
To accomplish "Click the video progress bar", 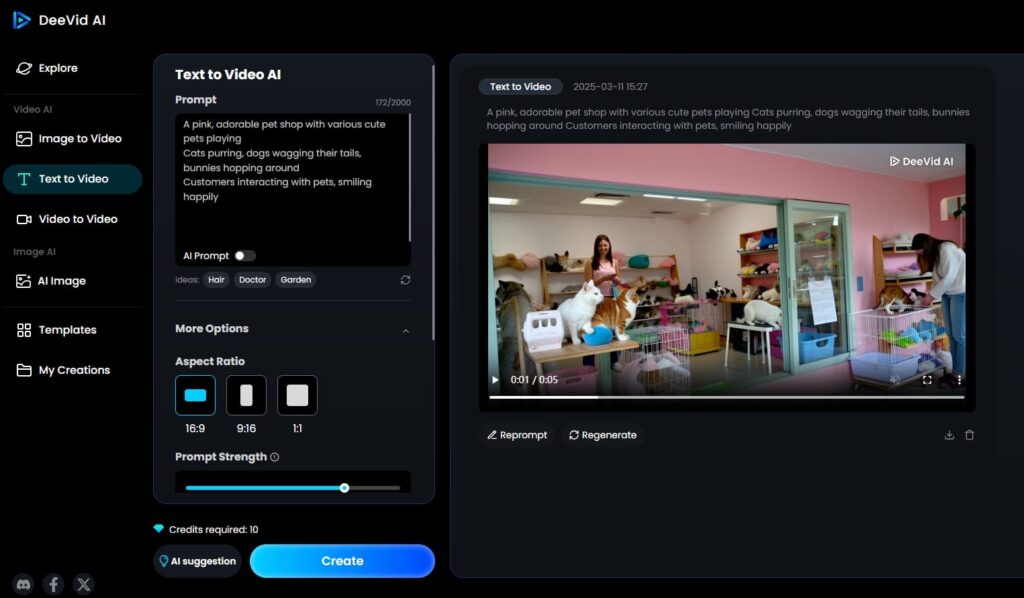I will pyautogui.click(x=727, y=397).
